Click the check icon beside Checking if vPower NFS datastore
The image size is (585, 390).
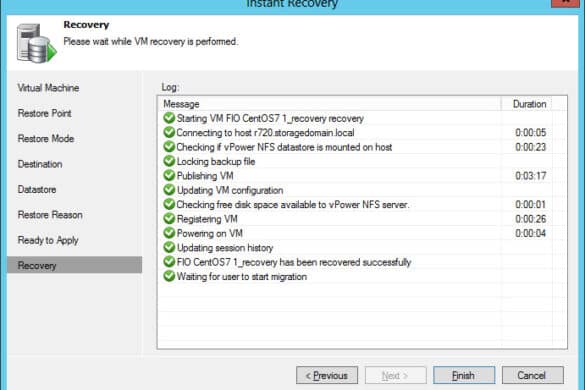(x=169, y=147)
